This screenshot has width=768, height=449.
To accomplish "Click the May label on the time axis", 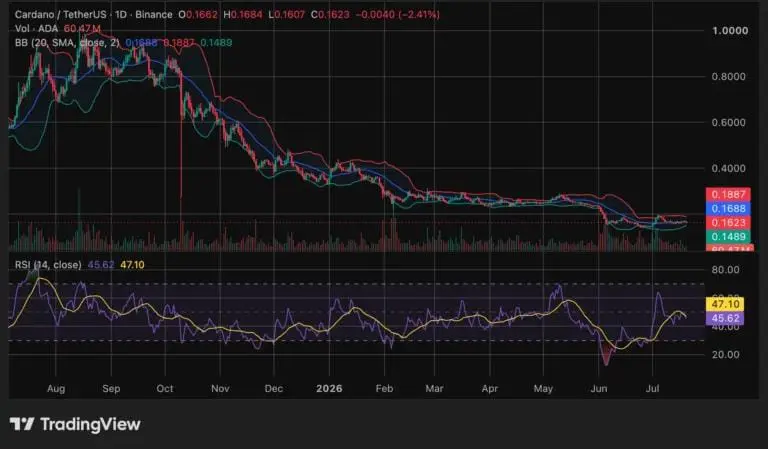I will pos(543,389).
